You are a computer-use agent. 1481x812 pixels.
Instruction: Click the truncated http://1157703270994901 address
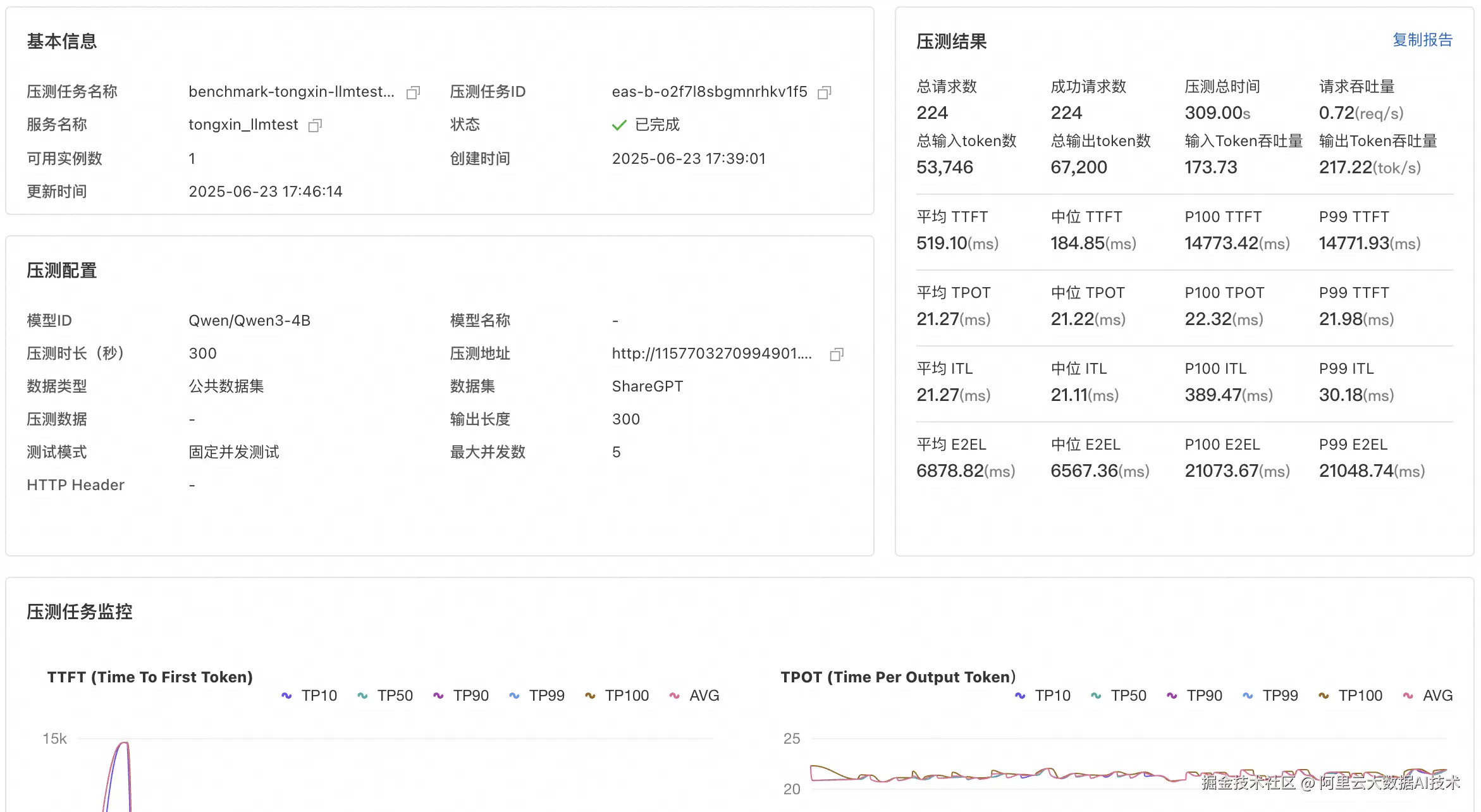tap(711, 354)
